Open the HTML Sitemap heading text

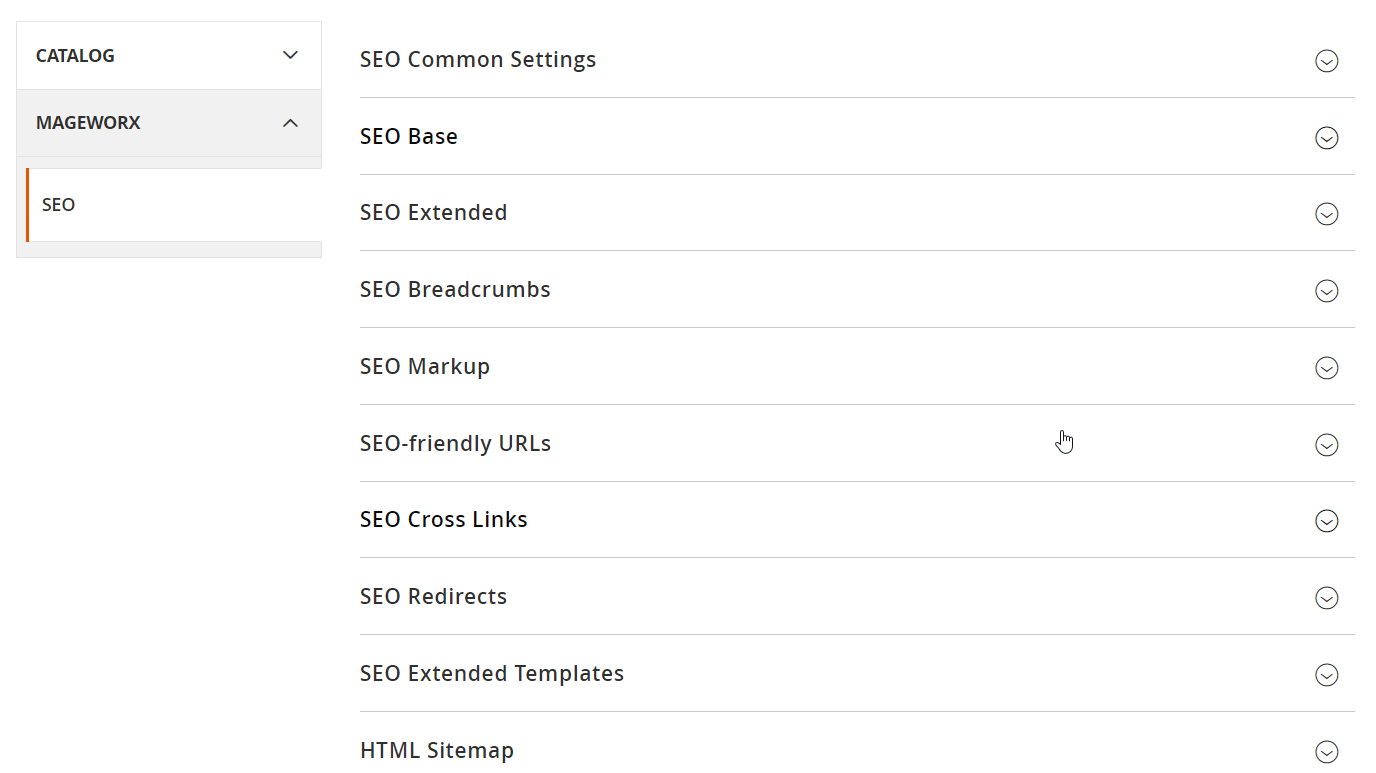(x=437, y=750)
